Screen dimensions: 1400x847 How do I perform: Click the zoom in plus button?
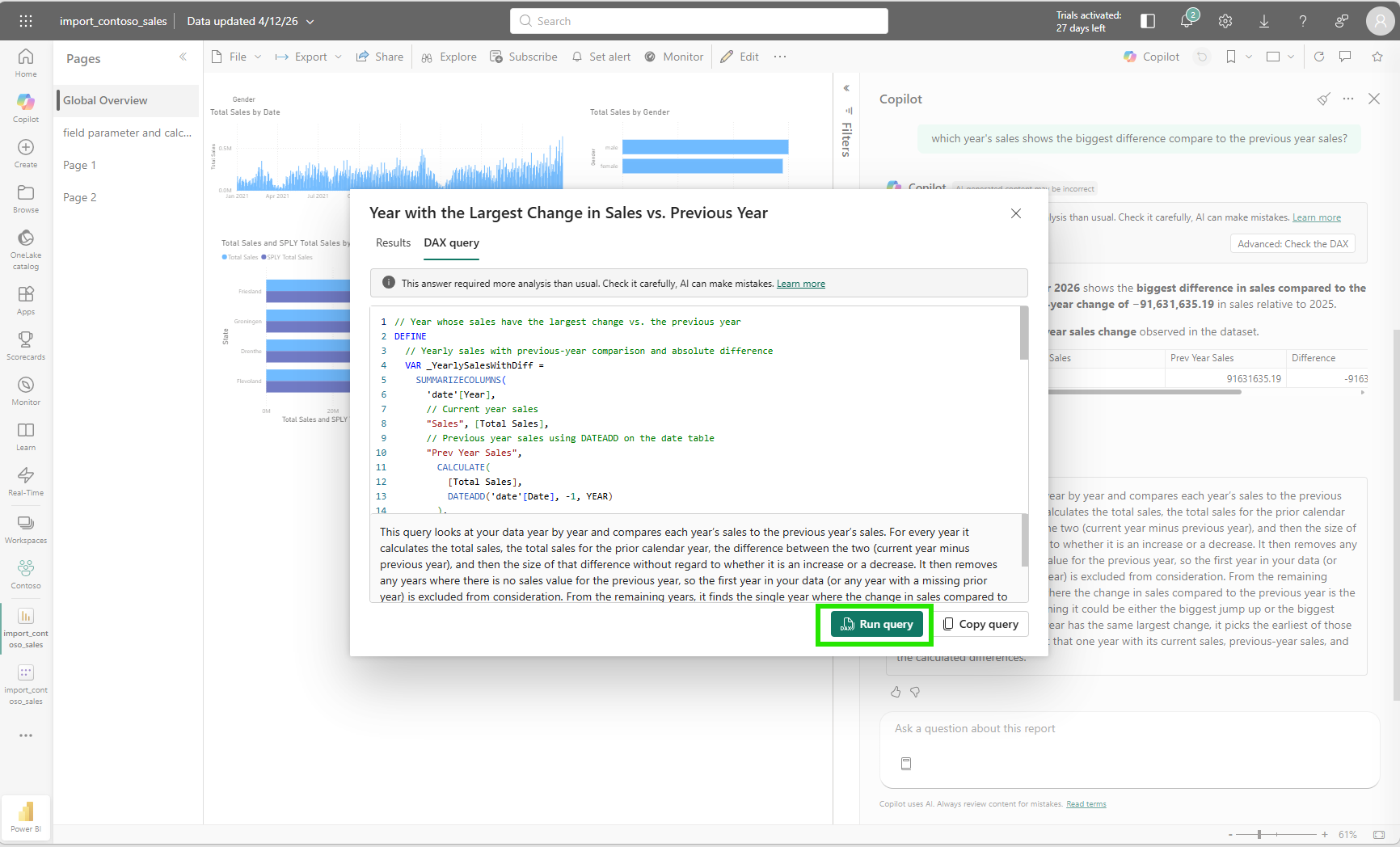(x=1325, y=834)
